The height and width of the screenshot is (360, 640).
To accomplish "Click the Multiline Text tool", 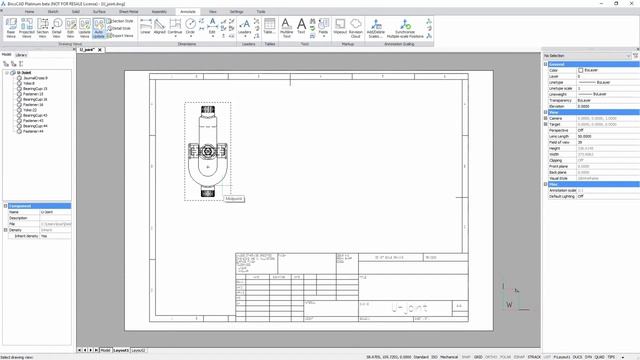I will tap(287, 28).
